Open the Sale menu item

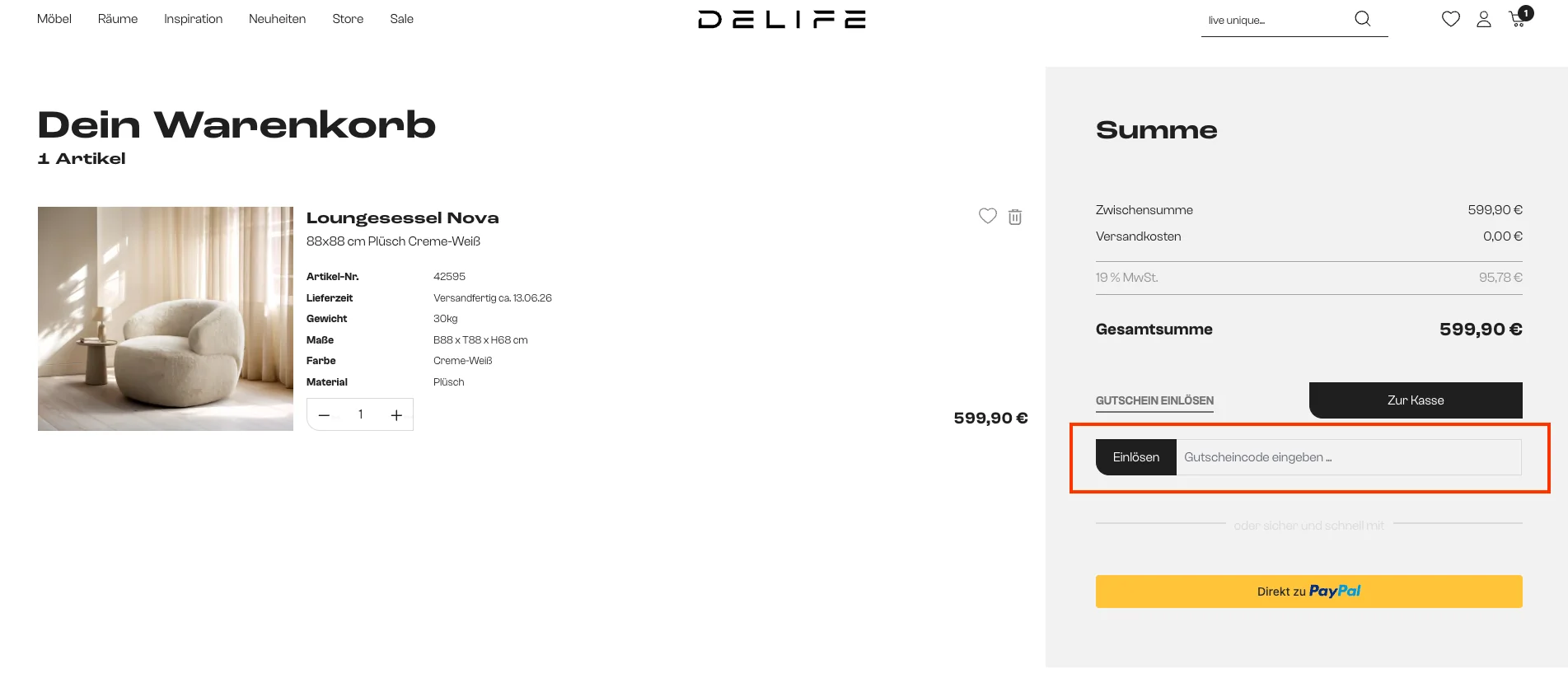click(x=401, y=19)
